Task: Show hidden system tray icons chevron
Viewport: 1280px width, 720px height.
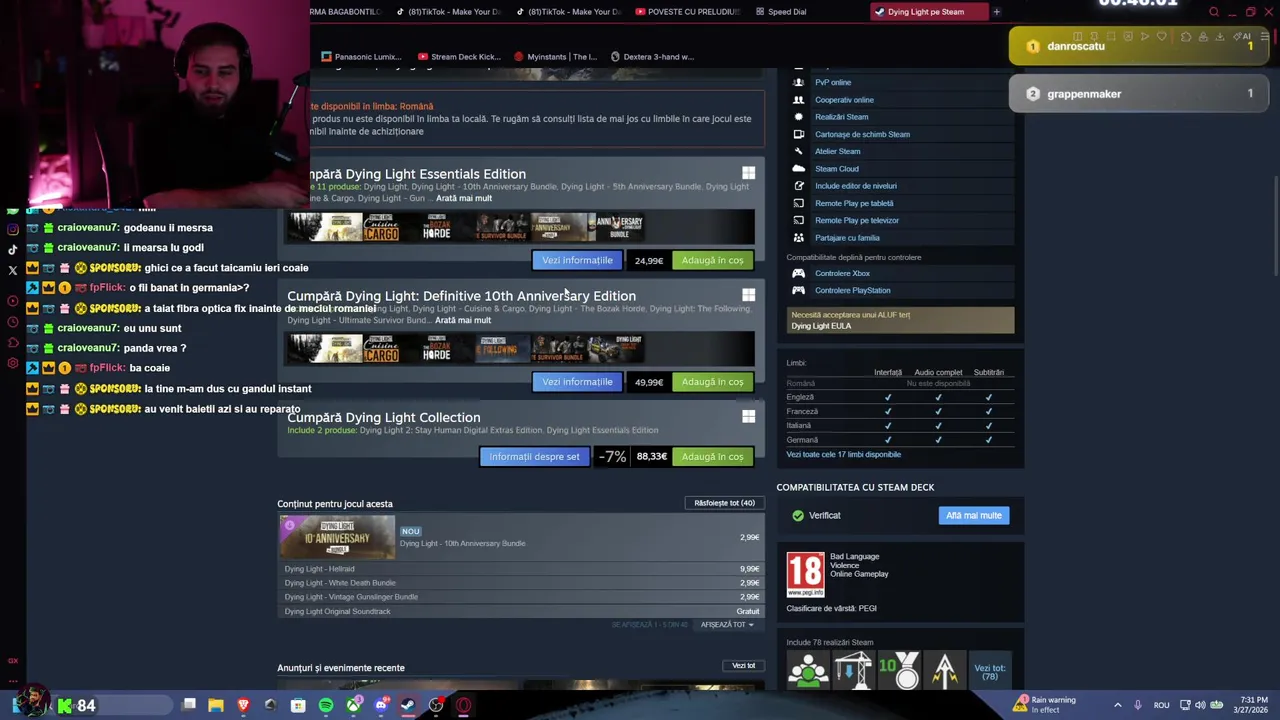Action: point(1117,705)
